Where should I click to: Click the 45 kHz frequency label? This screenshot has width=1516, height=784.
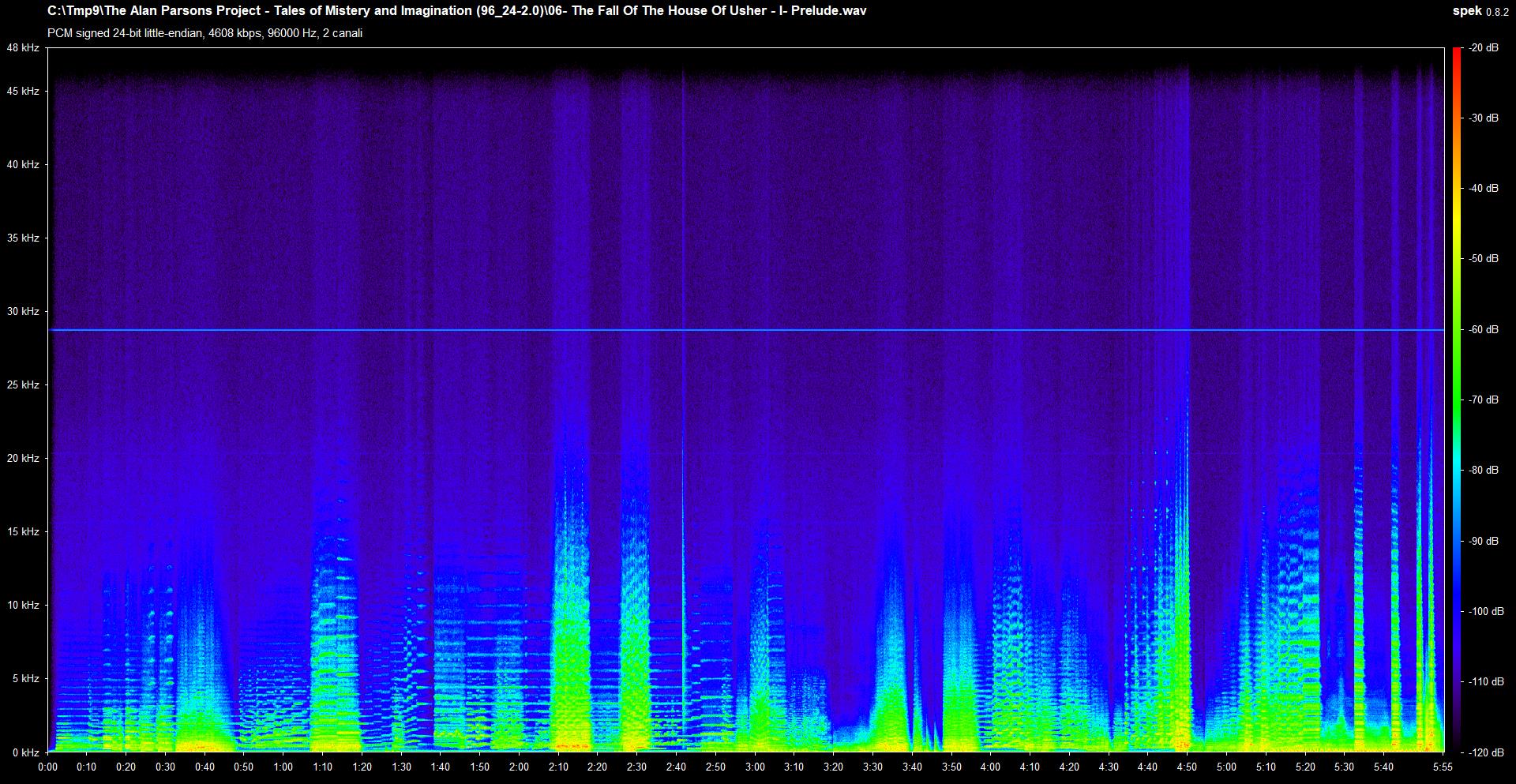22,92
